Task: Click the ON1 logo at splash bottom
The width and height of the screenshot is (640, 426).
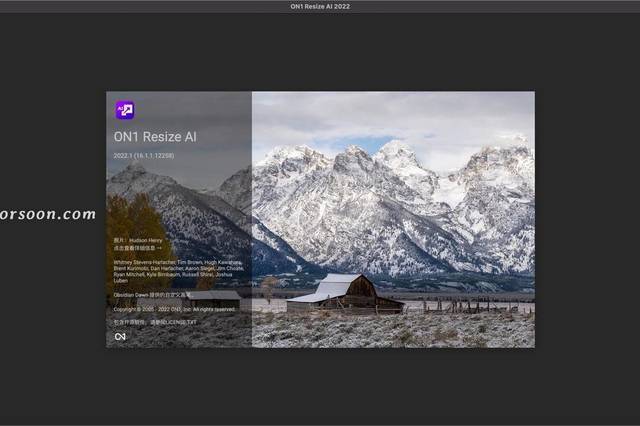Action: (120, 337)
